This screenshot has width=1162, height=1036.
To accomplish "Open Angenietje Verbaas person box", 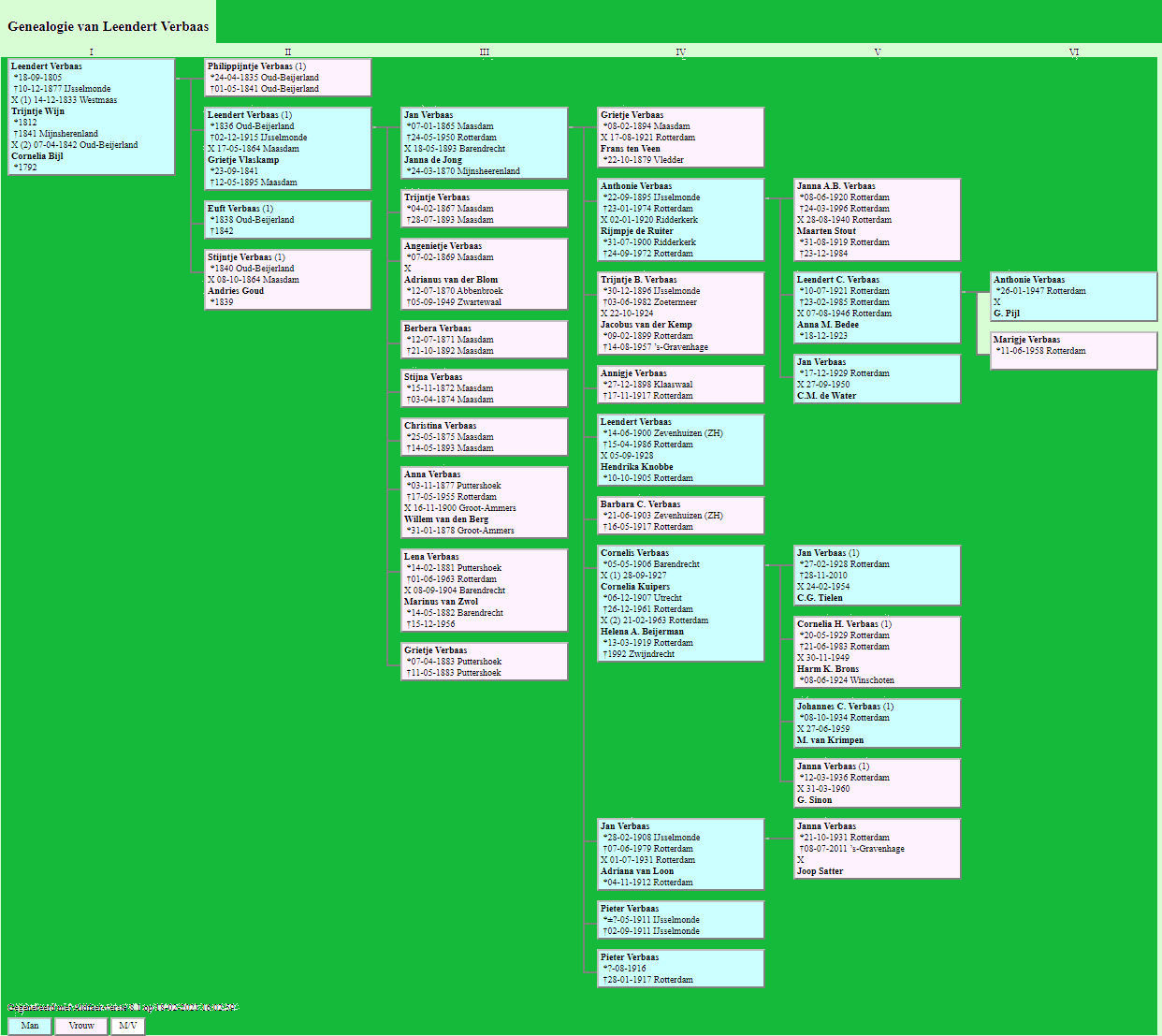I will coord(484,274).
